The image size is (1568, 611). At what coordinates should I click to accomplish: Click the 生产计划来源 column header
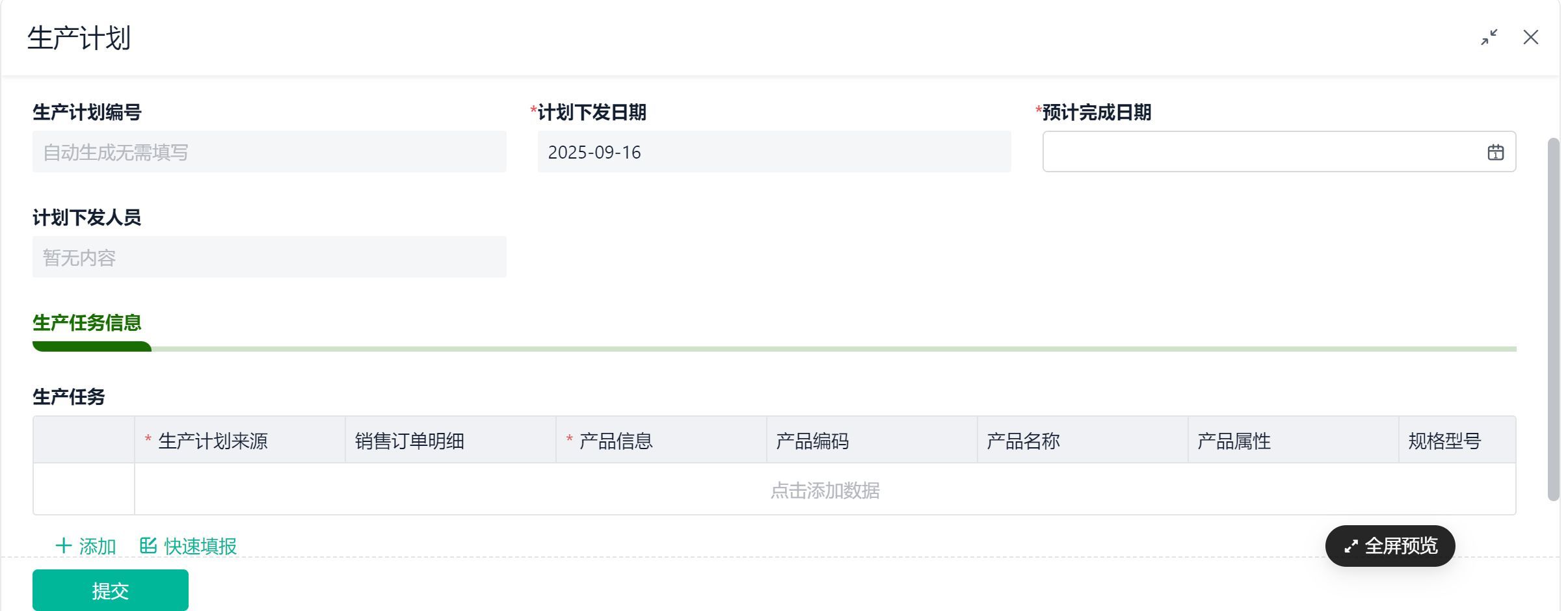213,441
